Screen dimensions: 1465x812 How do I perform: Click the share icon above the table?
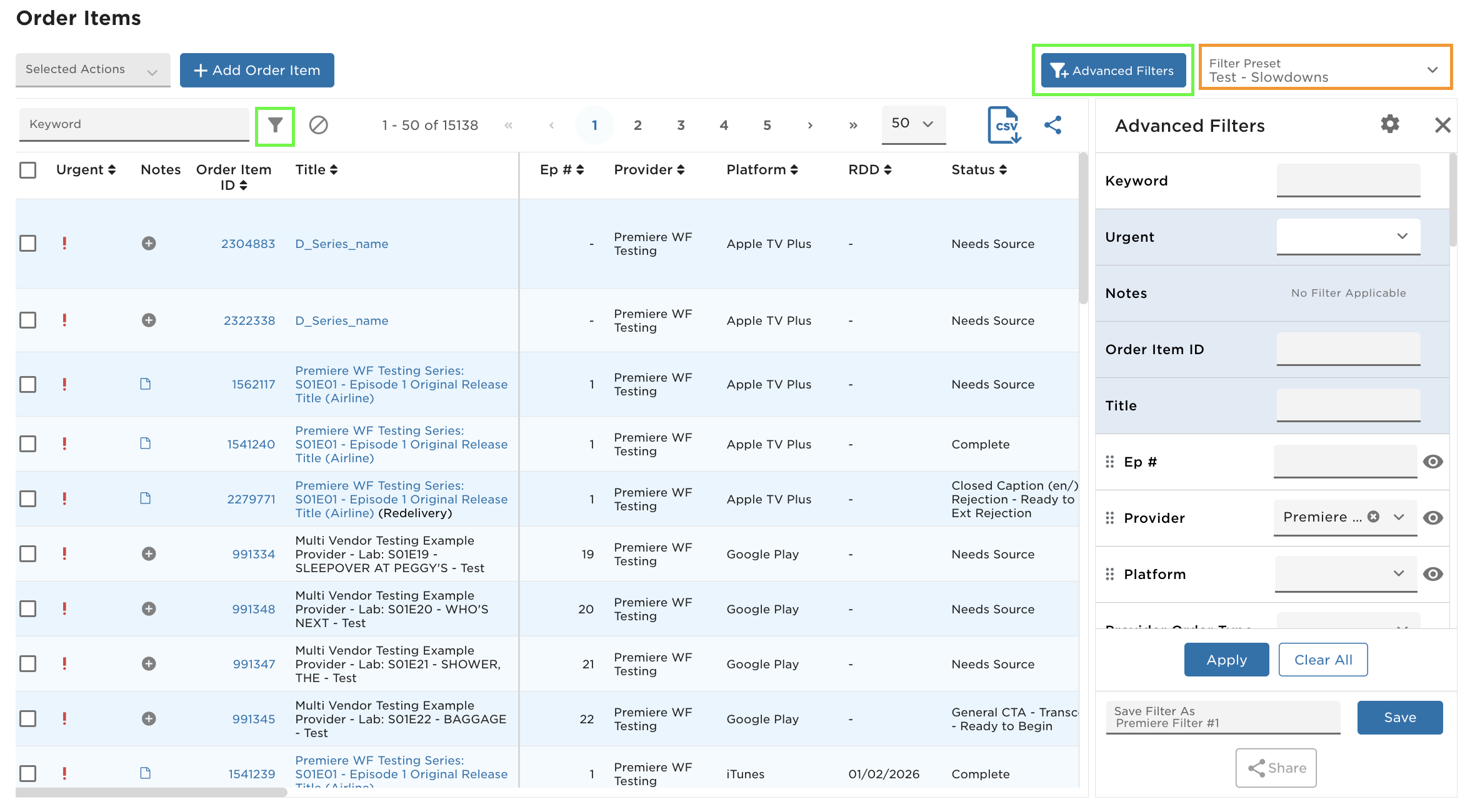click(1053, 125)
